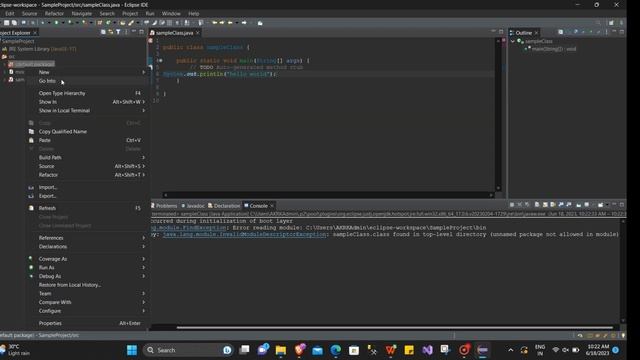The height and width of the screenshot is (360, 640).
Task: Click the InvalidModuleDescriptorException link
Action: click(244, 234)
